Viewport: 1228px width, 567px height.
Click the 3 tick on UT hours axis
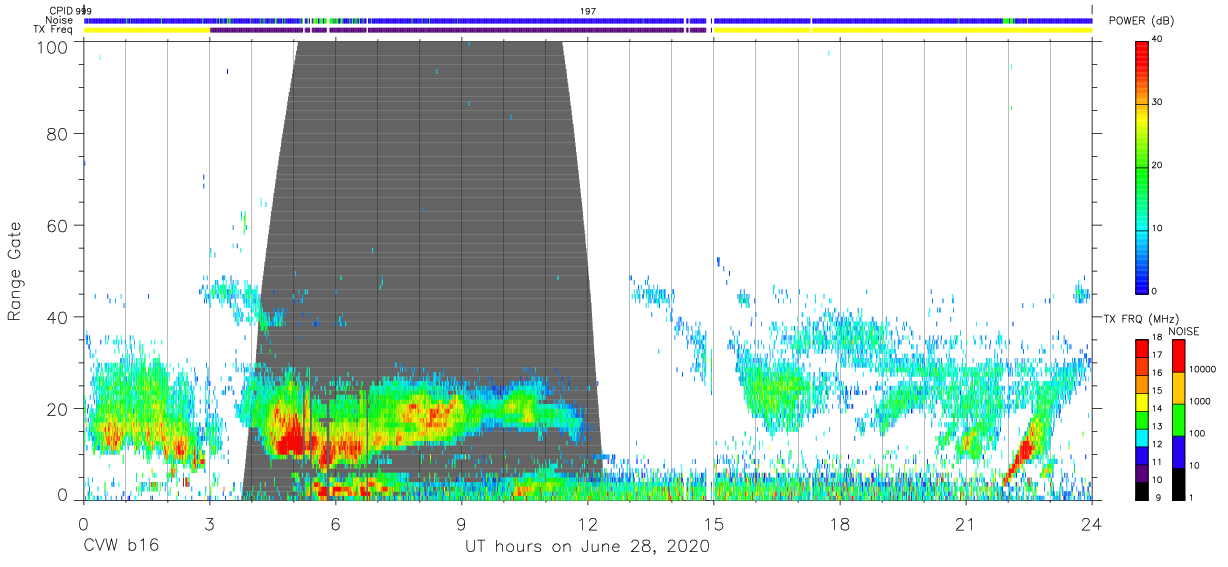point(209,524)
